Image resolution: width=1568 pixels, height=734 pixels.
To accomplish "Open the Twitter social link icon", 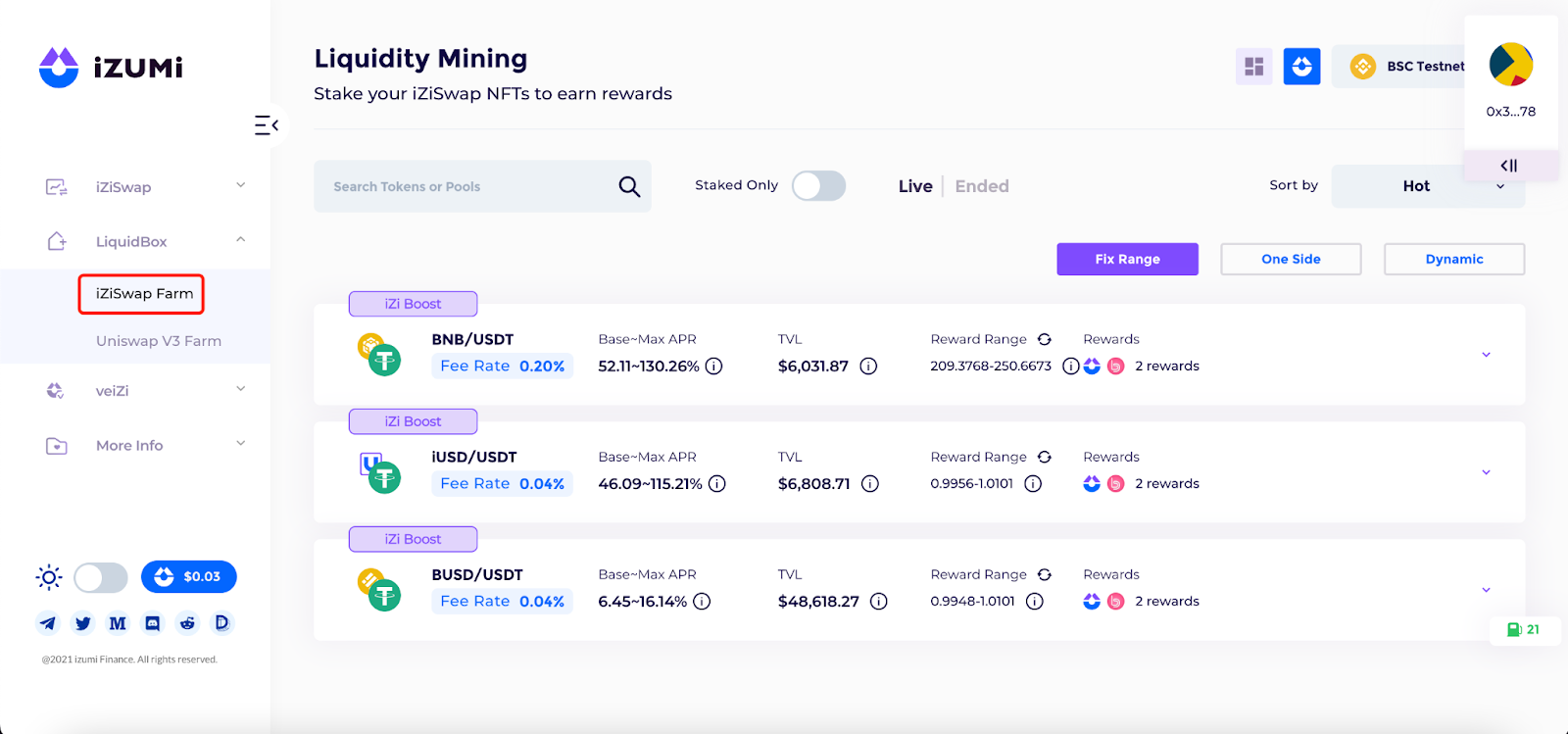I will (83, 622).
